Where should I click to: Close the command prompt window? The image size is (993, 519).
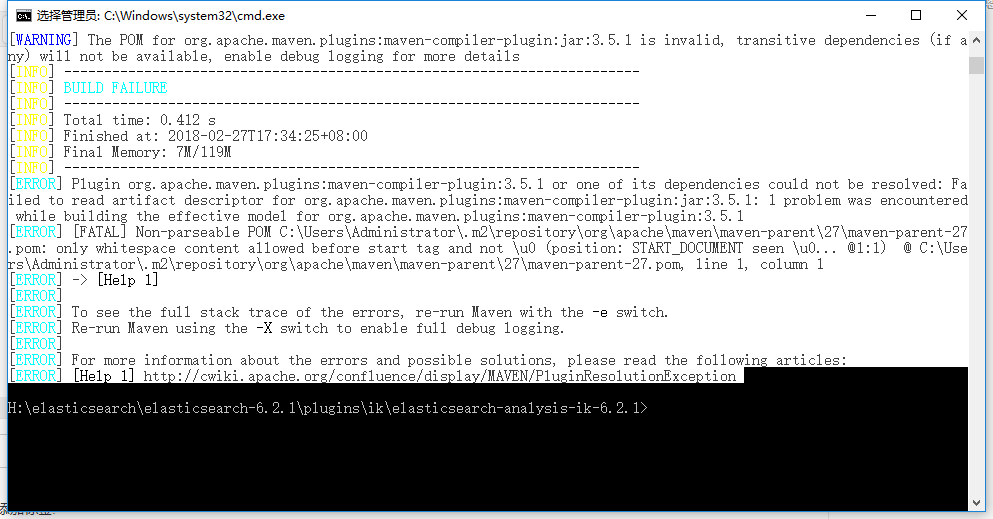coord(961,15)
